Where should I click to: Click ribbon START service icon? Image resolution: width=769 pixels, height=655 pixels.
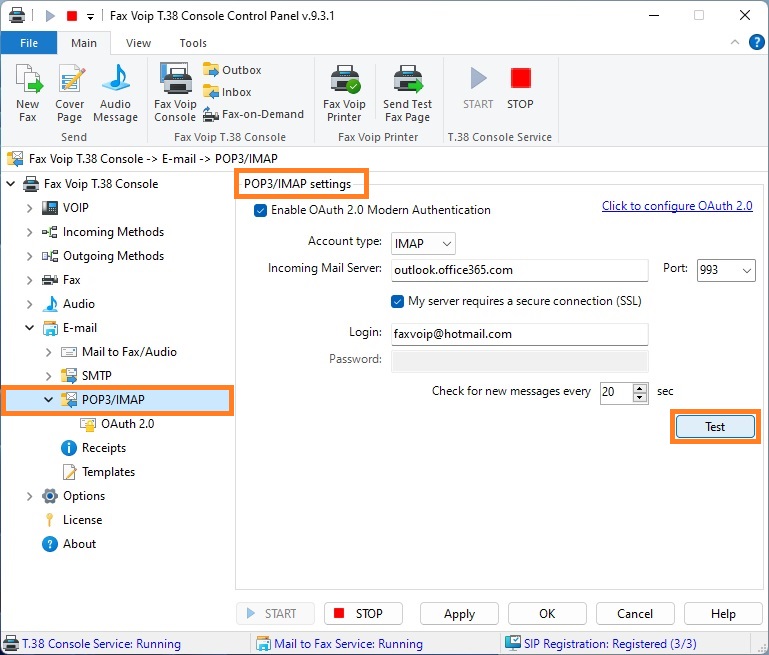click(x=478, y=78)
